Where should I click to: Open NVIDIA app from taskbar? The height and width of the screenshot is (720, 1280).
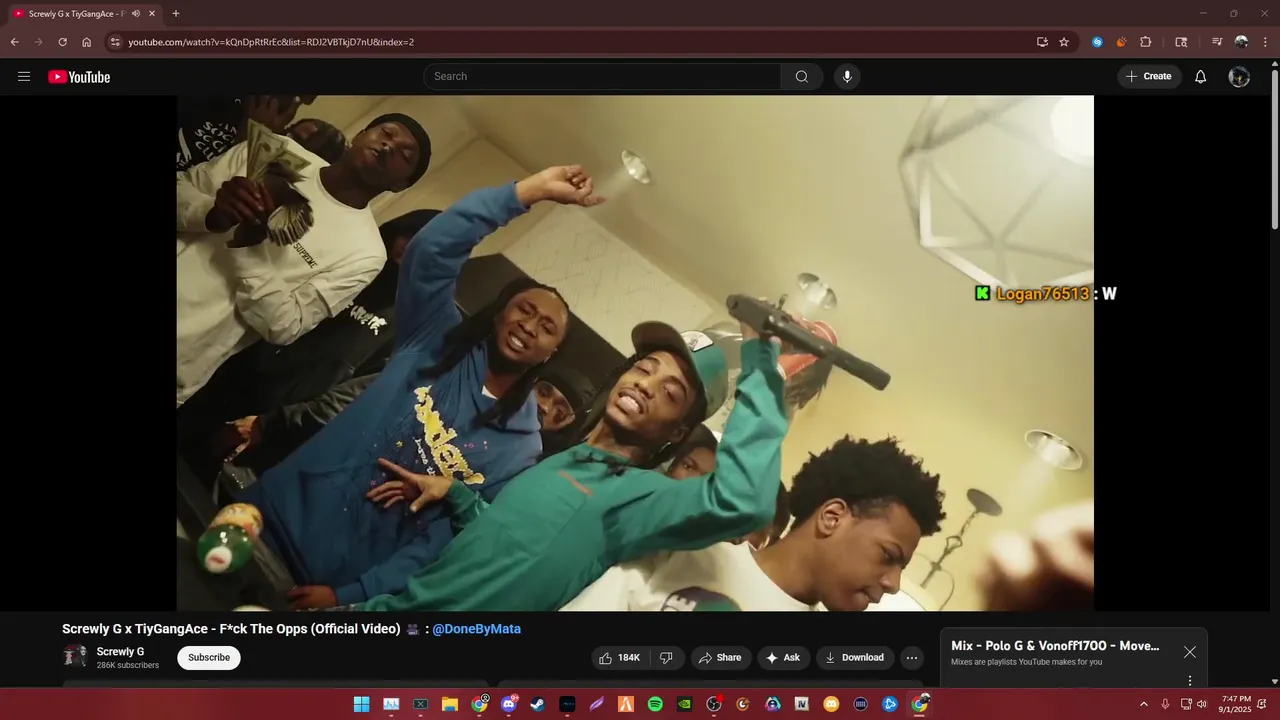pos(684,704)
